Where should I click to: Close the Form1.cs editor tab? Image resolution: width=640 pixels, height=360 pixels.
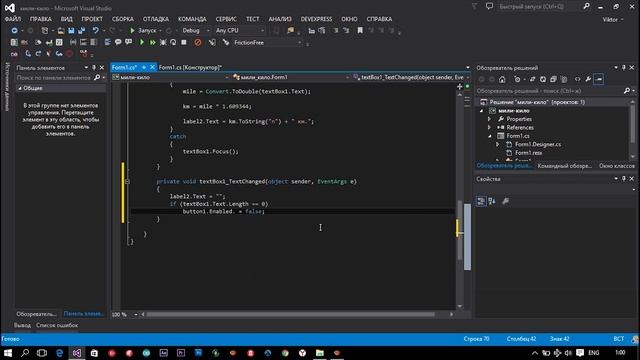tap(152, 67)
